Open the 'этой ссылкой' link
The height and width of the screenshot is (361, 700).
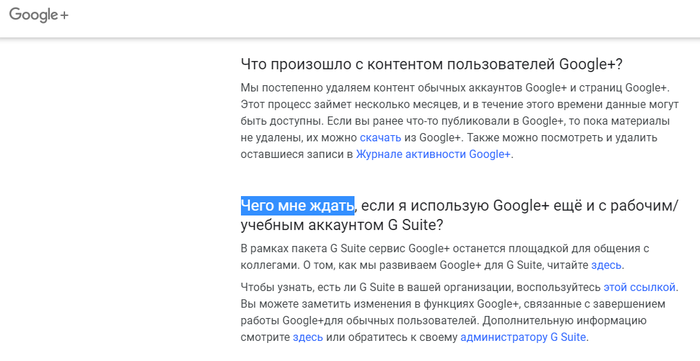coord(639,287)
